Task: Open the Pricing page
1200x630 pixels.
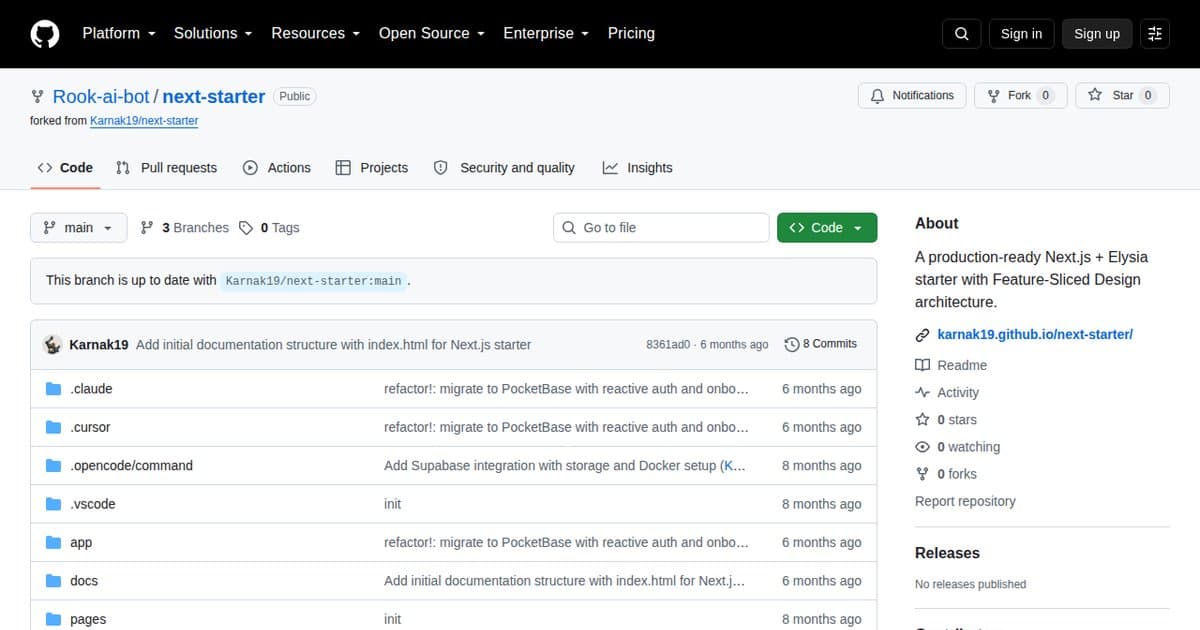Action: [631, 33]
